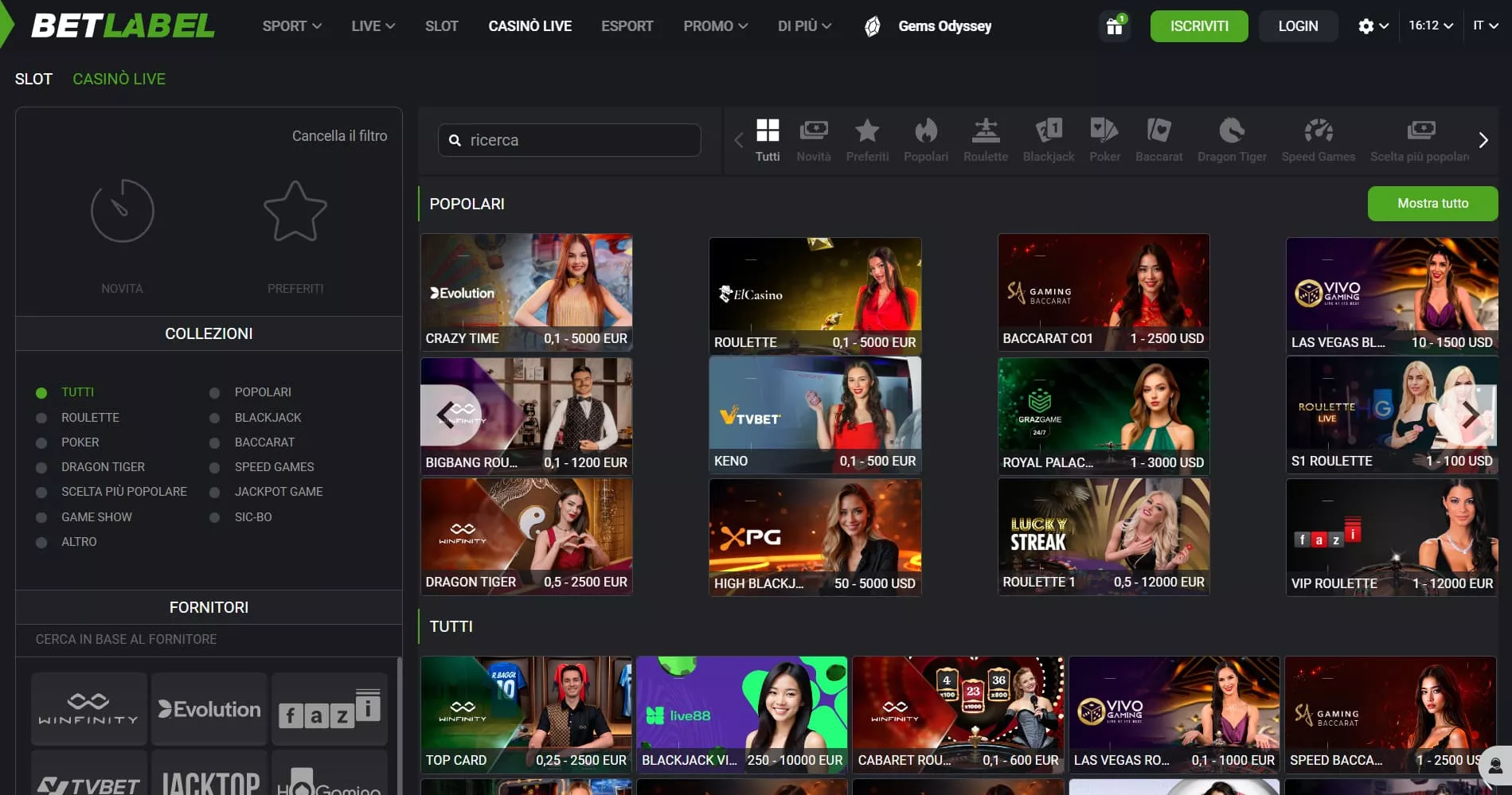Screen dimensions: 1512x795
Task: Switch to the SLOT tab
Action: click(x=33, y=79)
